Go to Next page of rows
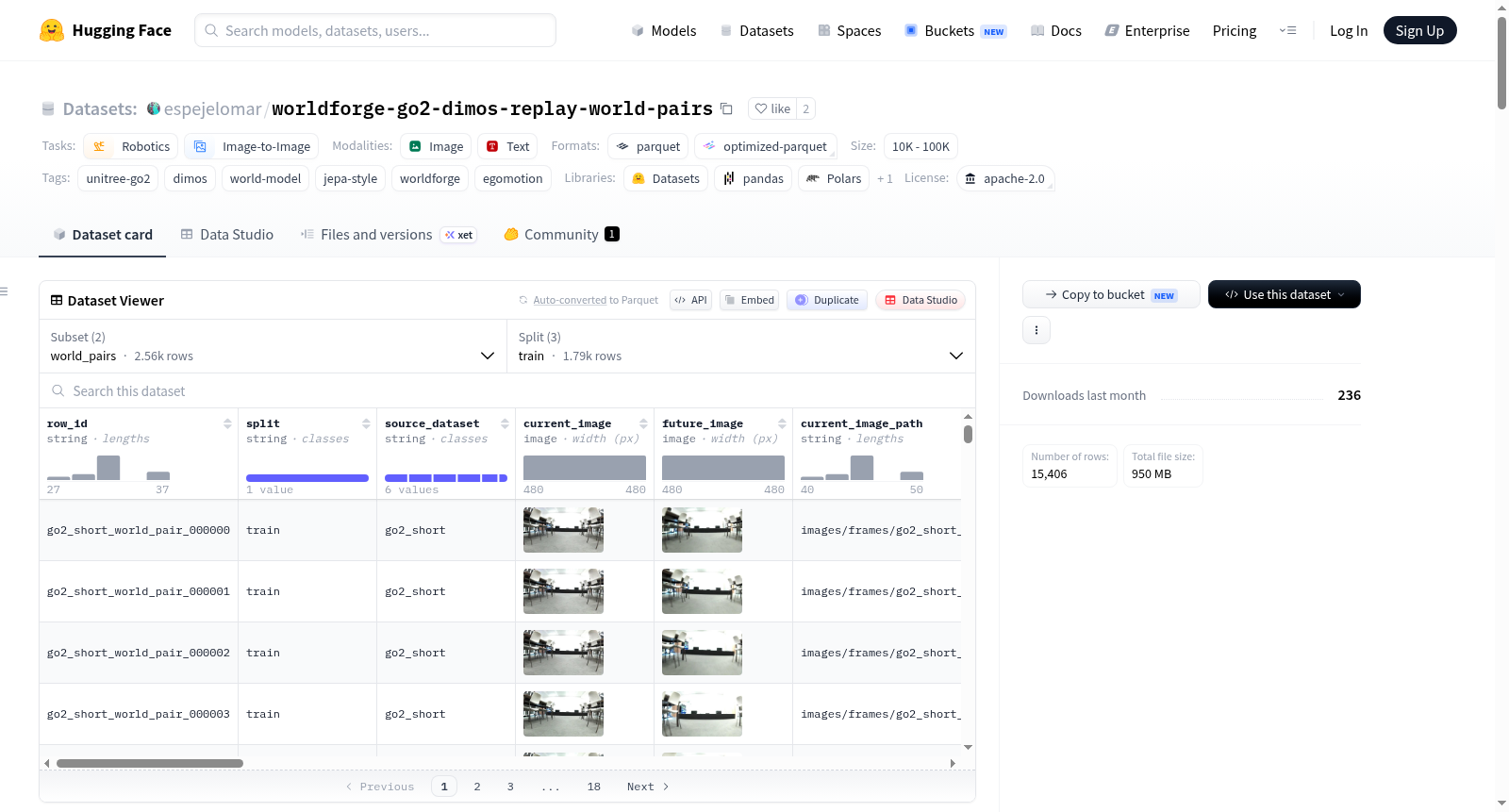1509x812 pixels. [648, 787]
